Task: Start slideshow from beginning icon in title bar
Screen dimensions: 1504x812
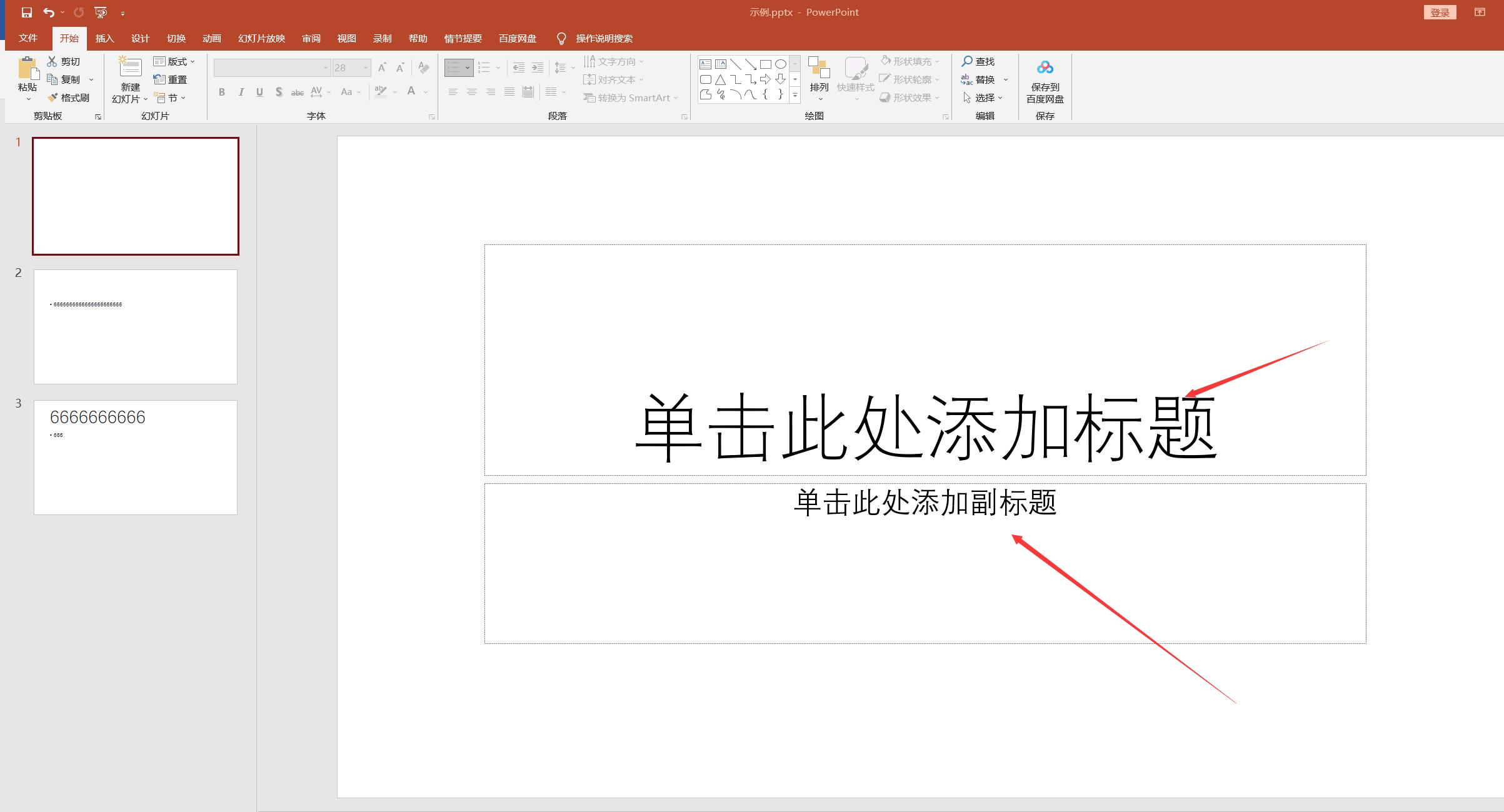Action: pos(101,13)
